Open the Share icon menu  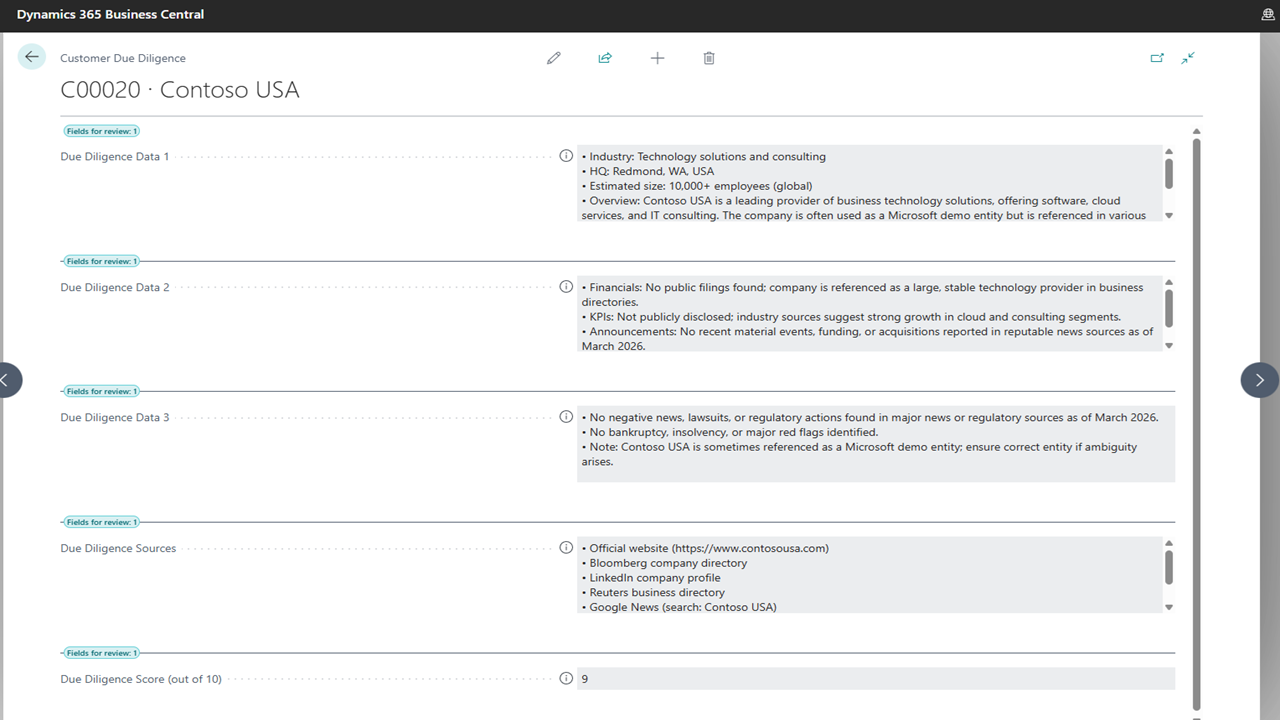tap(605, 58)
